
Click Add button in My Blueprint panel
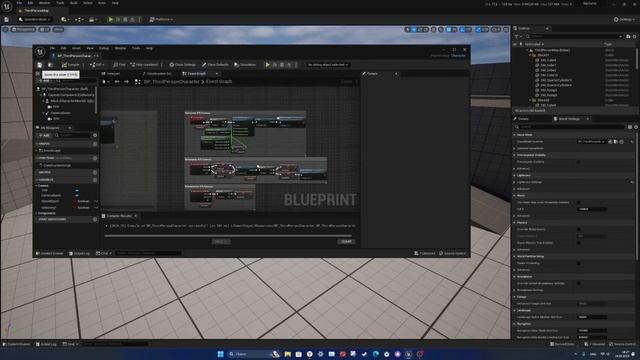pos(44,135)
